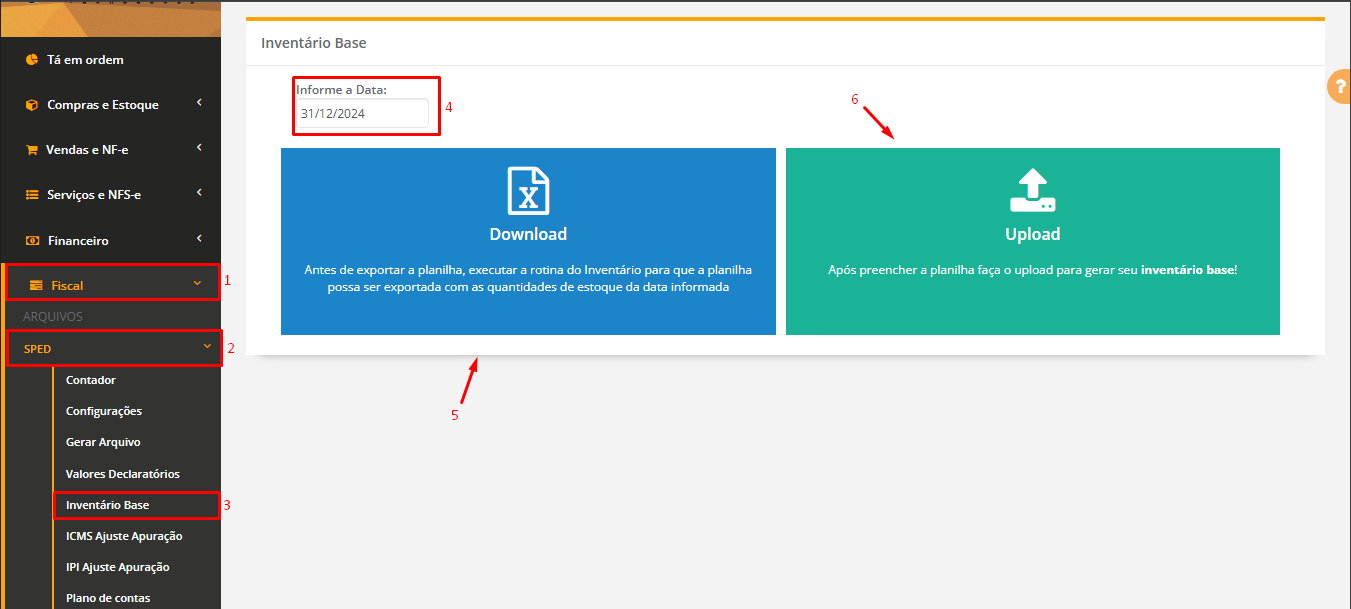The width and height of the screenshot is (1351, 609).
Task: Go to Gerar Arquivo in SPED menu
Action: (103, 442)
